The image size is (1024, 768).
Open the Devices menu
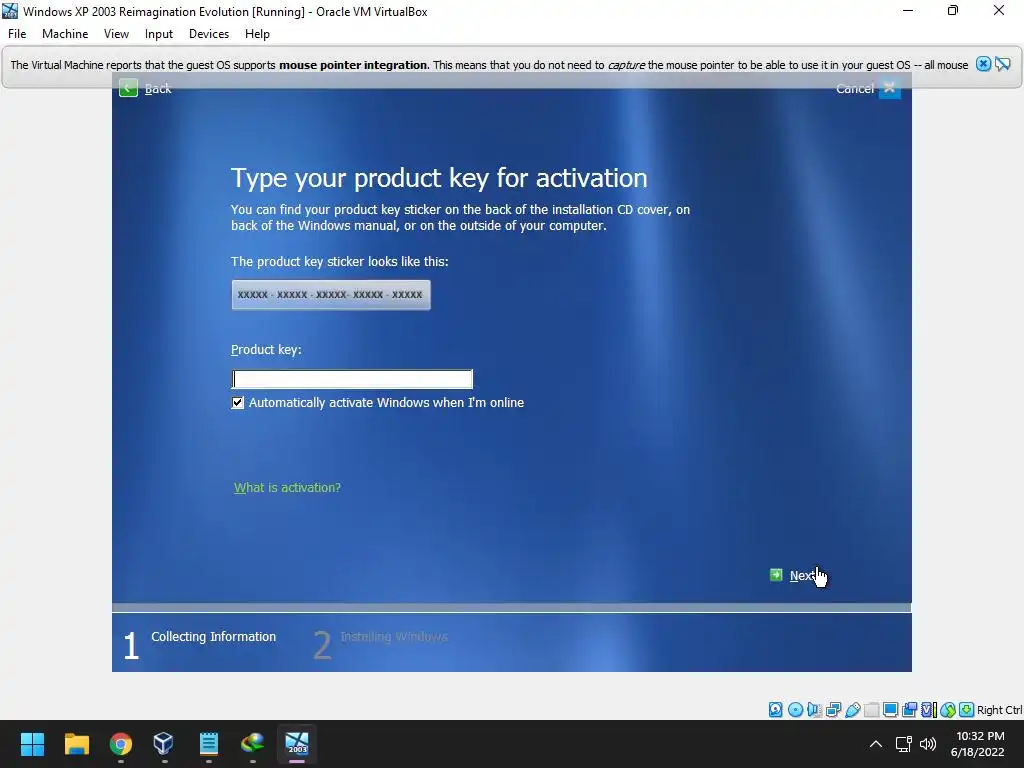pos(209,34)
